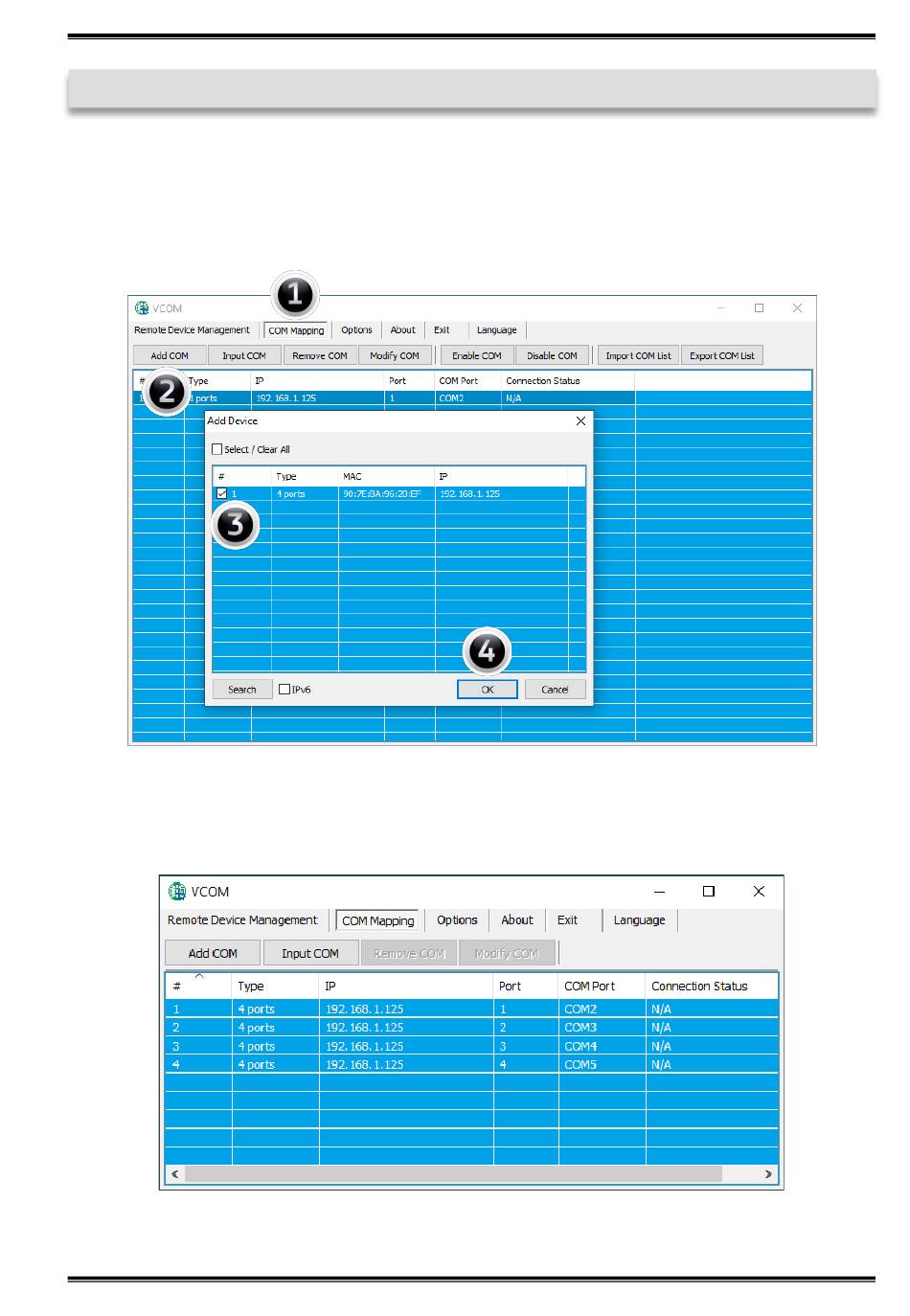Click COM Port header in lower VCOM window
Image resolution: width=910 pixels, height=1316 pixels.
pyautogui.click(x=602, y=986)
